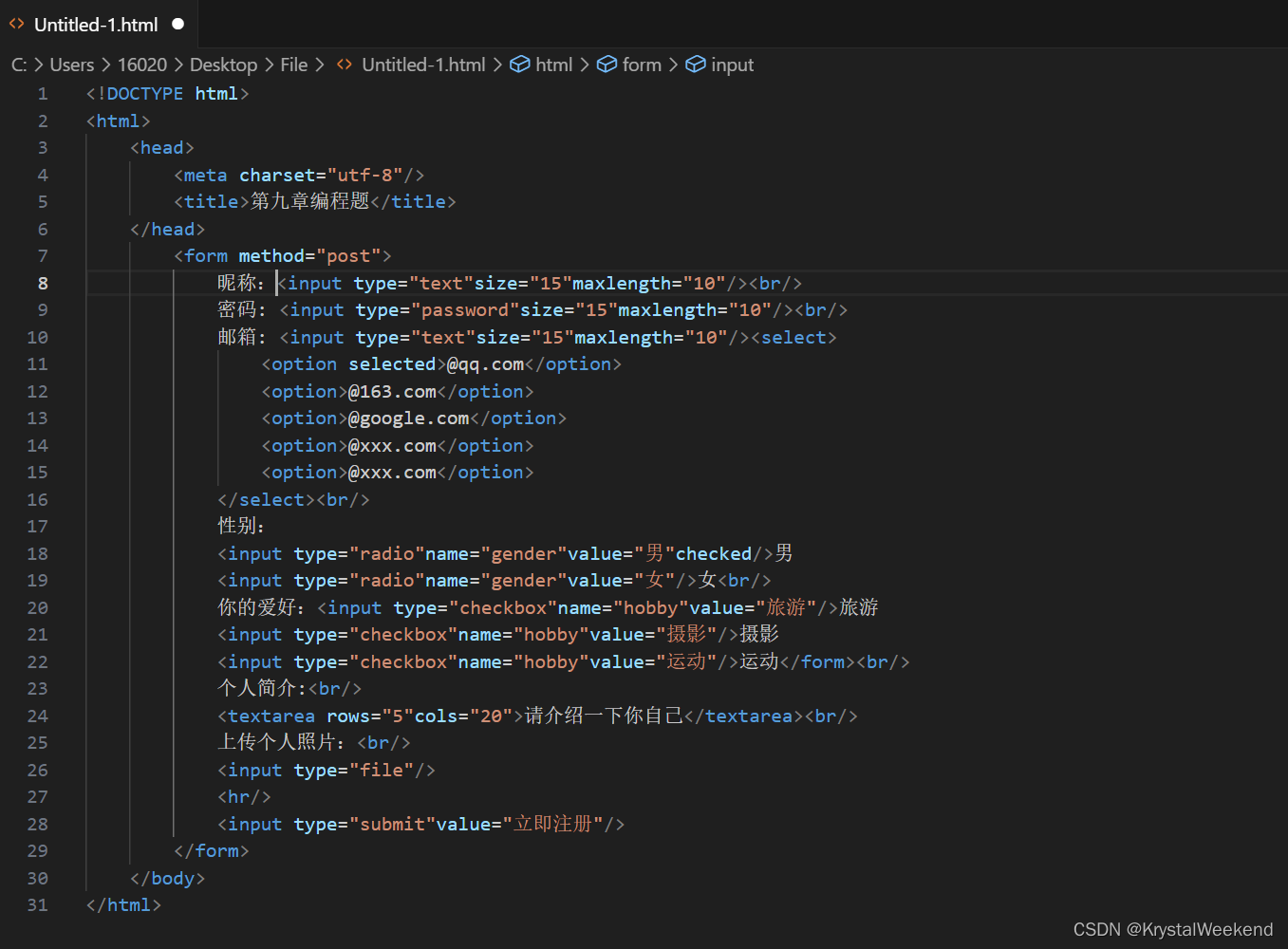This screenshot has height=949, width=1288.
Task: Click Untitled-1.html in the breadcrumb
Action: point(423,65)
